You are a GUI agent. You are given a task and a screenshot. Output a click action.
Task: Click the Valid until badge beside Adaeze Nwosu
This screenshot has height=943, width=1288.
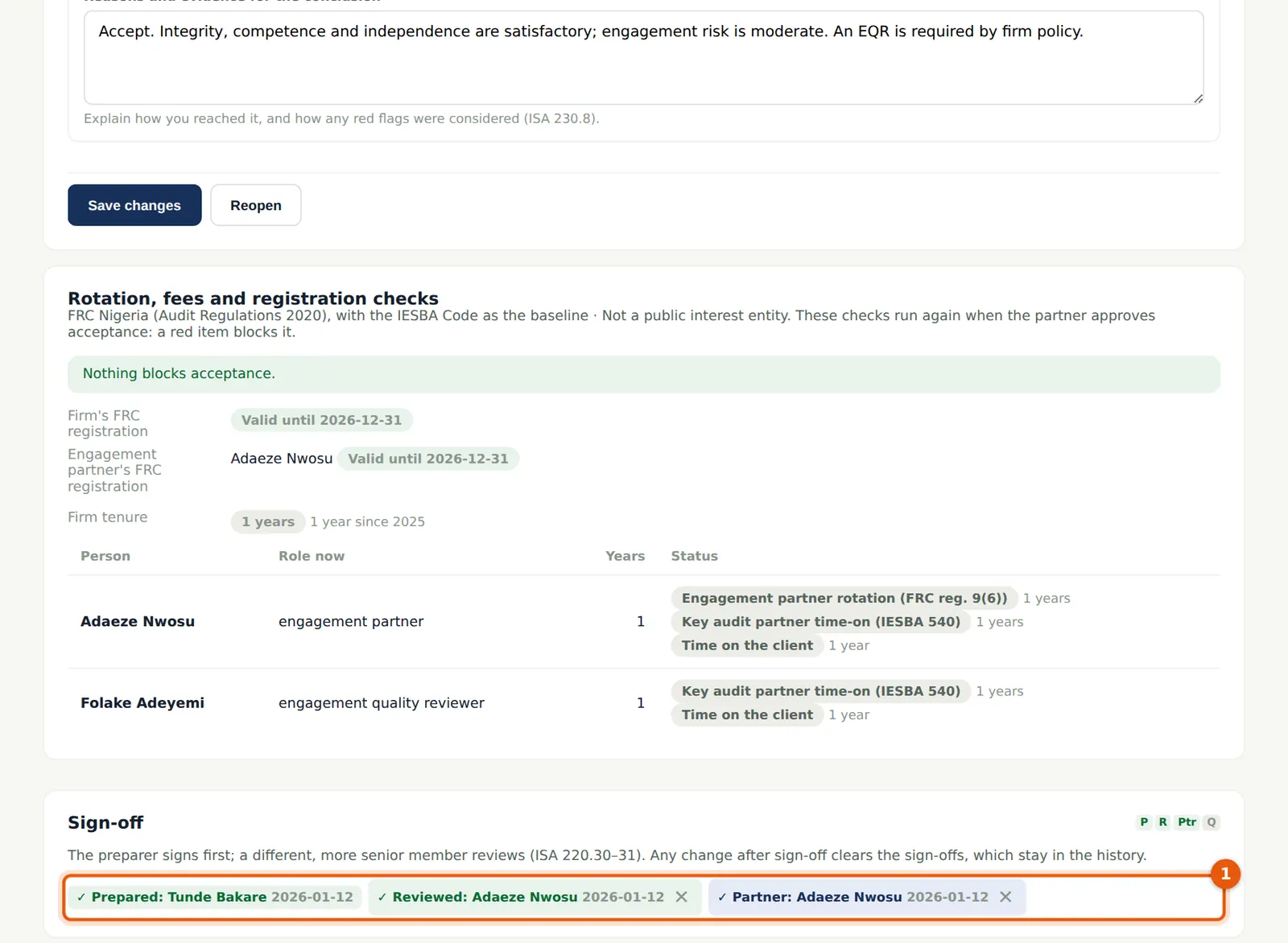pyautogui.click(x=428, y=459)
